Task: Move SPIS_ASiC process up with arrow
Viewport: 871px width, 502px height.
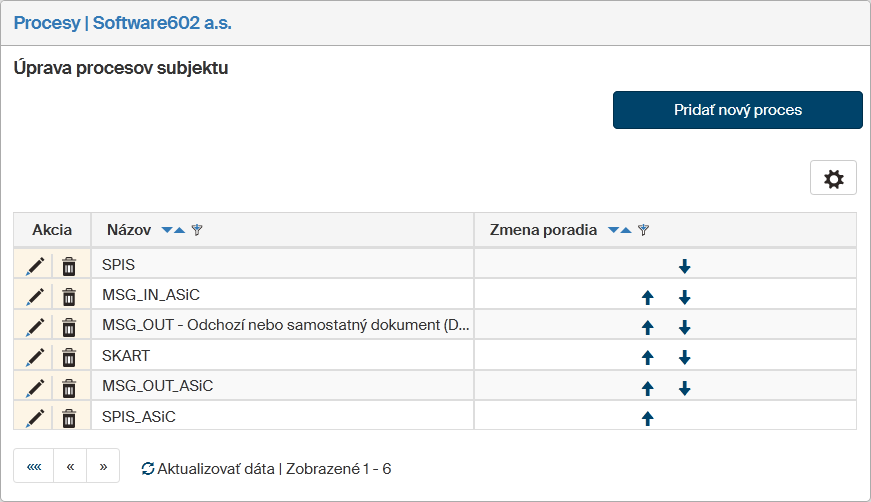Action: [647, 418]
